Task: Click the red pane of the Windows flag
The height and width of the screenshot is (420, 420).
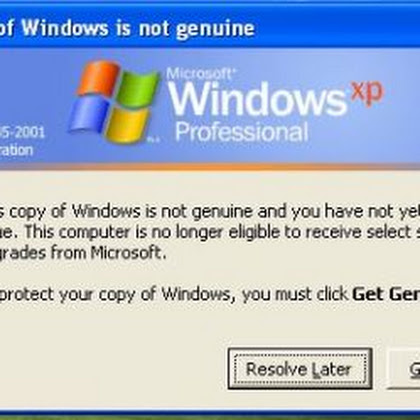Action: click(99, 79)
